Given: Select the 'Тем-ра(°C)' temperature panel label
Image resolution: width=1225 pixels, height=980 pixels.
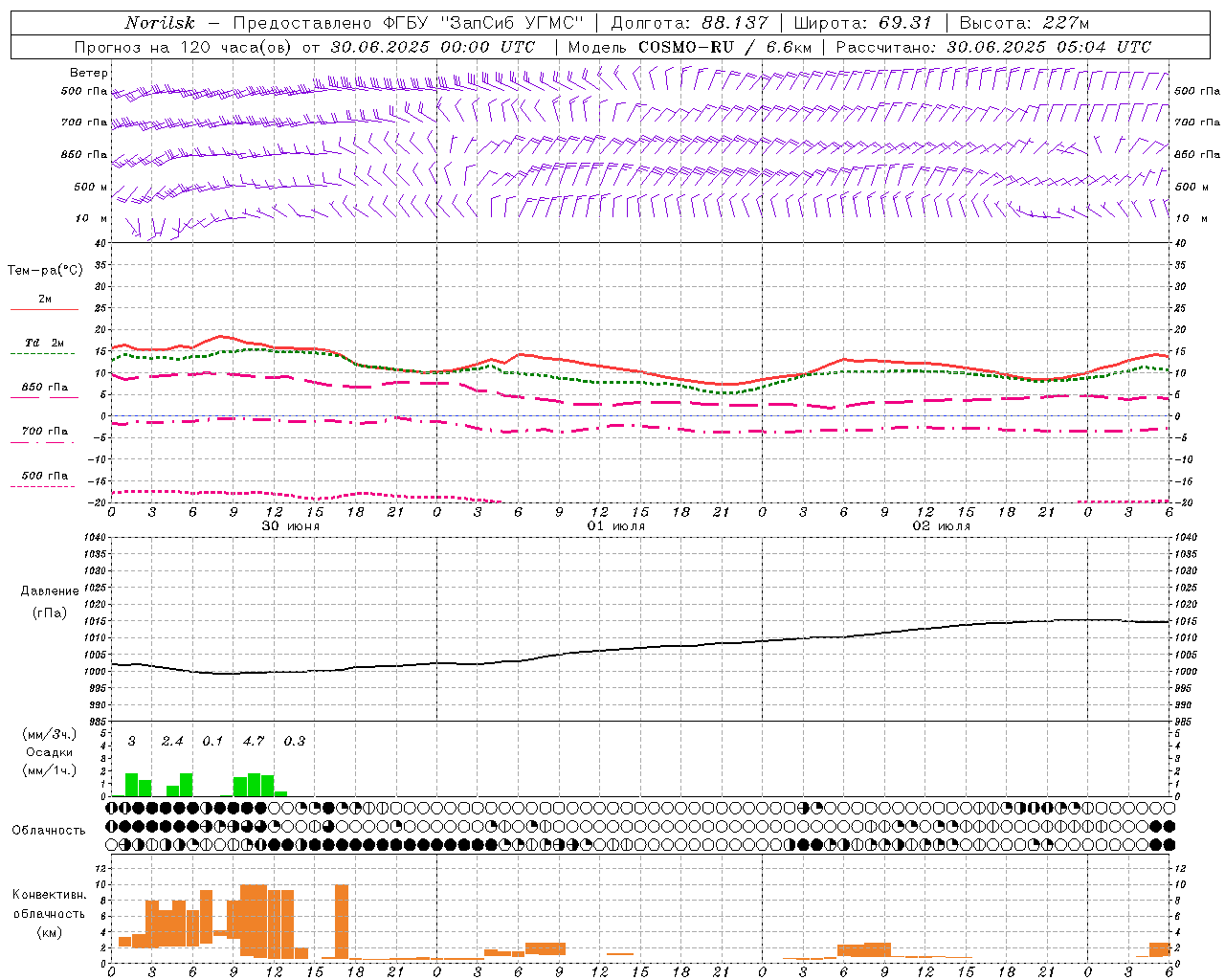Looking at the screenshot, I should (45, 271).
